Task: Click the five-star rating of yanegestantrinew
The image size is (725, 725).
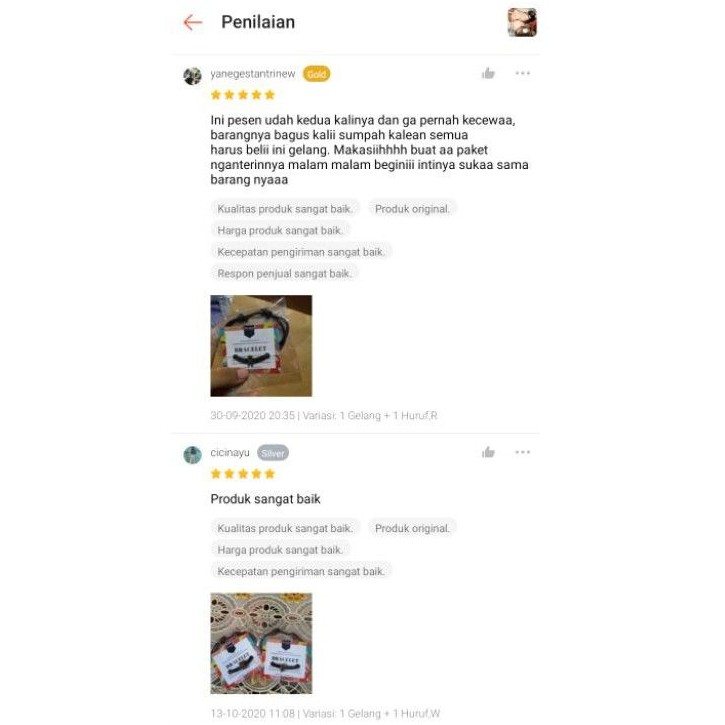Action: pyautogui.click(x=243, y=95)
